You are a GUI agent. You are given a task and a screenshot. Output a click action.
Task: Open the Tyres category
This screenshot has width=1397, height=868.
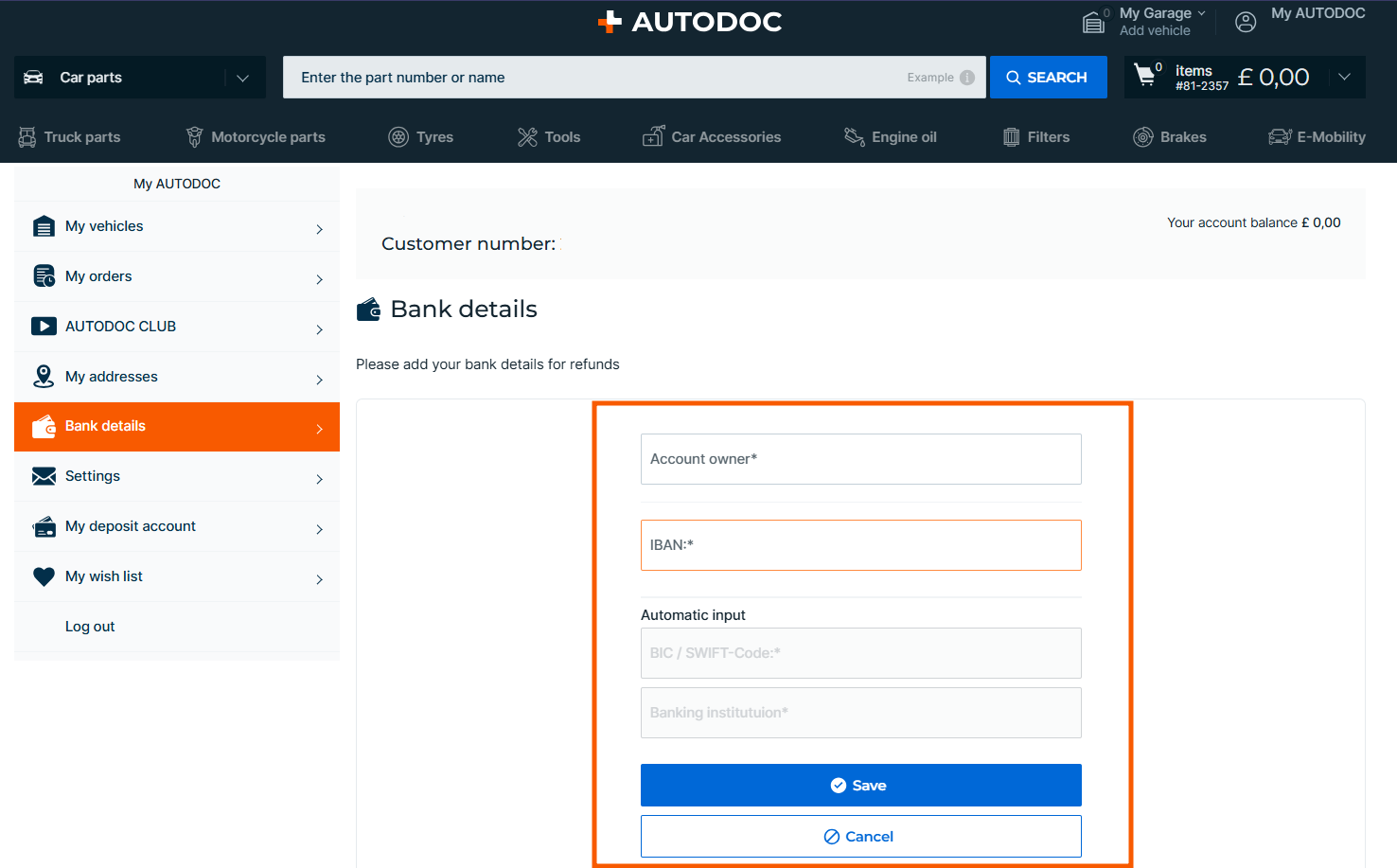[x=421, y=137]
